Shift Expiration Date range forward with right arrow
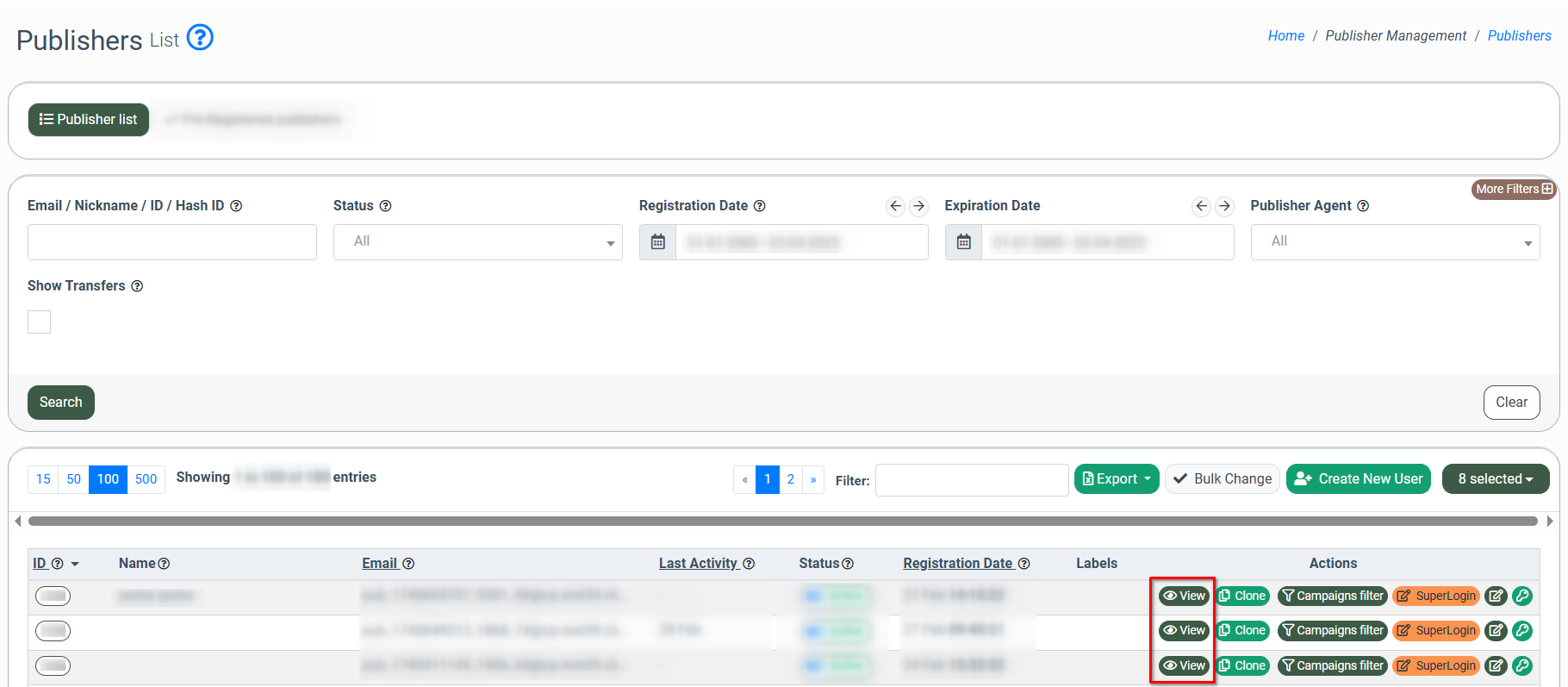The width and height of the screenshot is (1568, 687). (1224, 206)
